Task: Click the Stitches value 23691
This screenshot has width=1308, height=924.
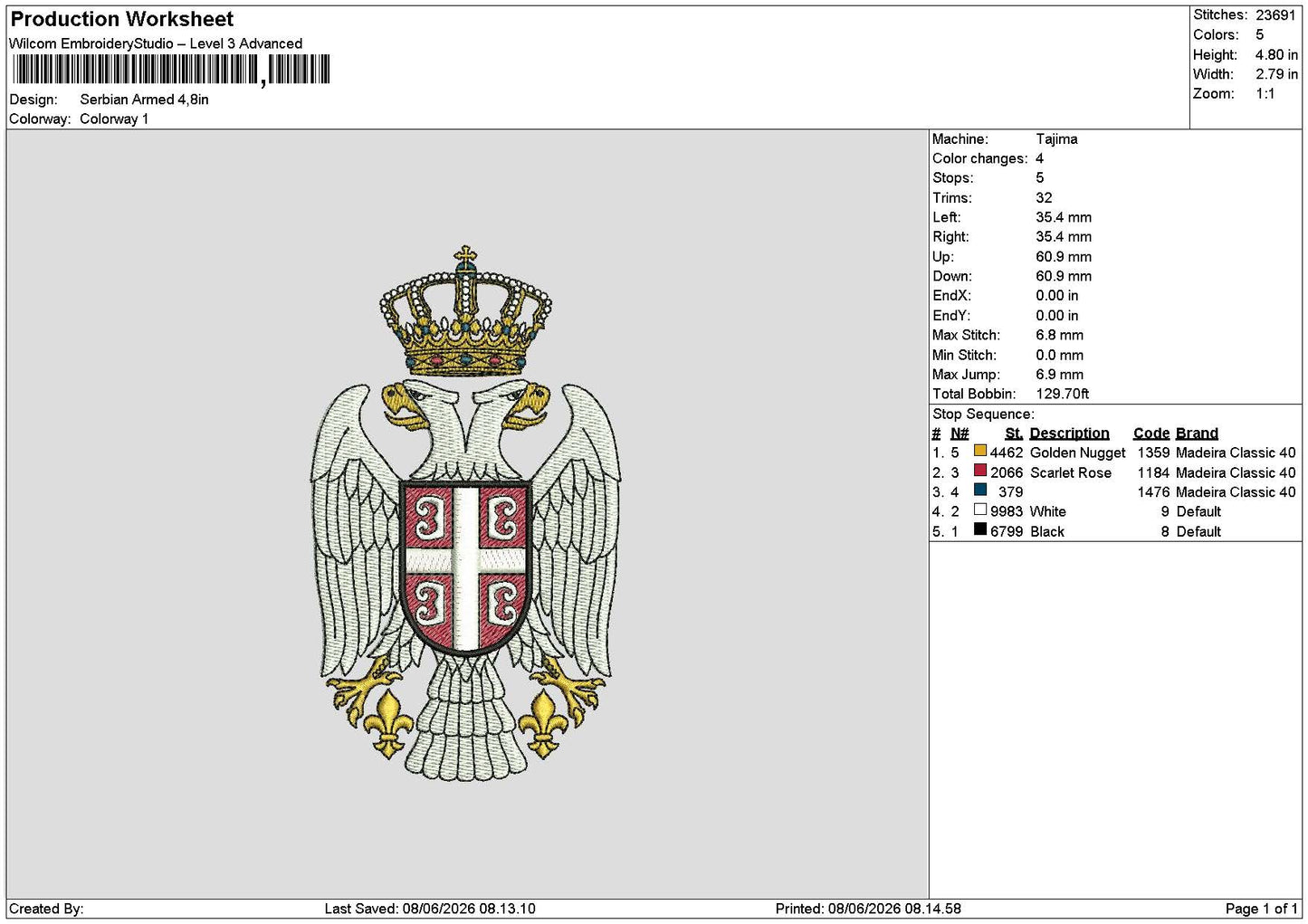Action: [x=1275, y=15]
